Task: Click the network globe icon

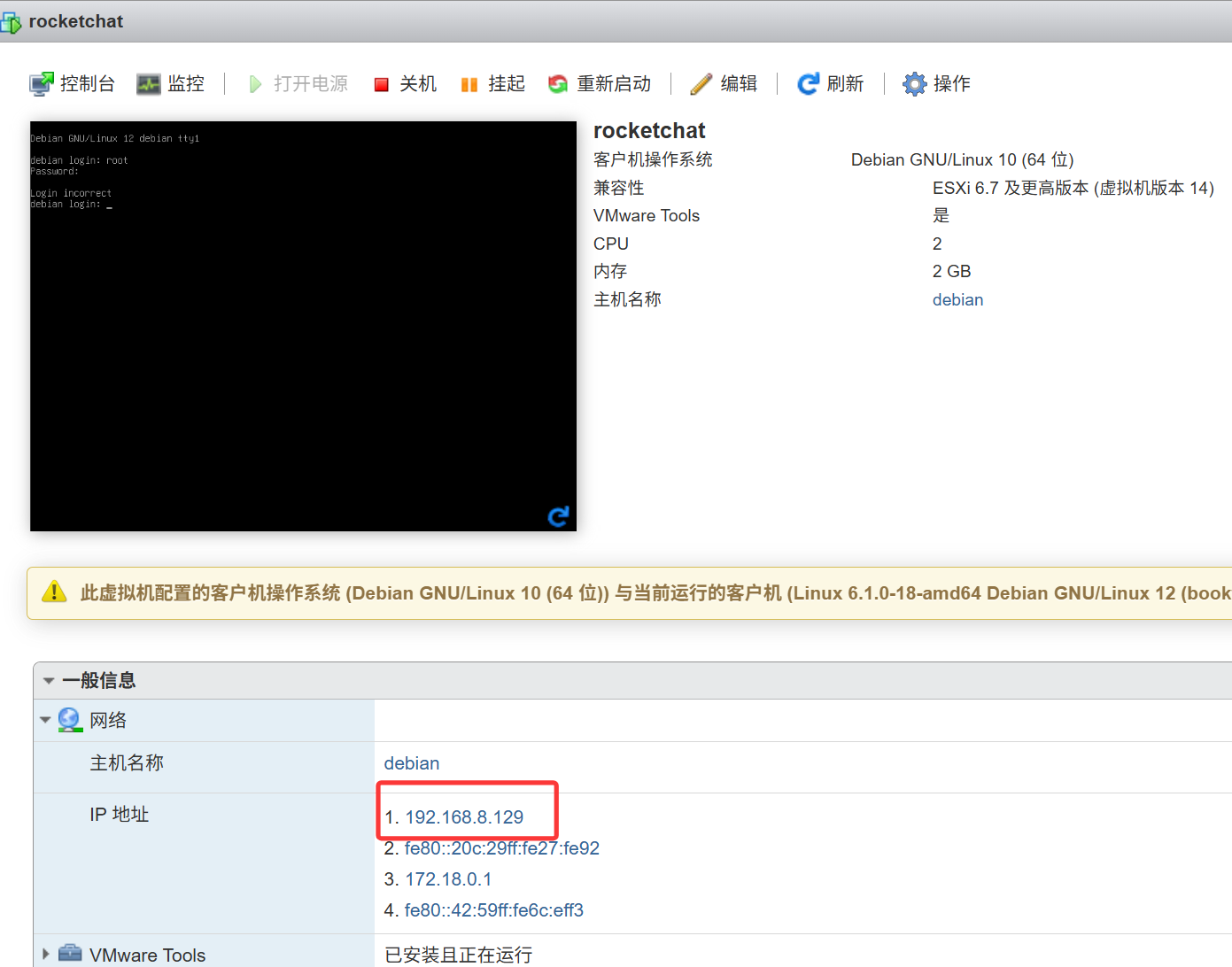Action: coord(70,720)
